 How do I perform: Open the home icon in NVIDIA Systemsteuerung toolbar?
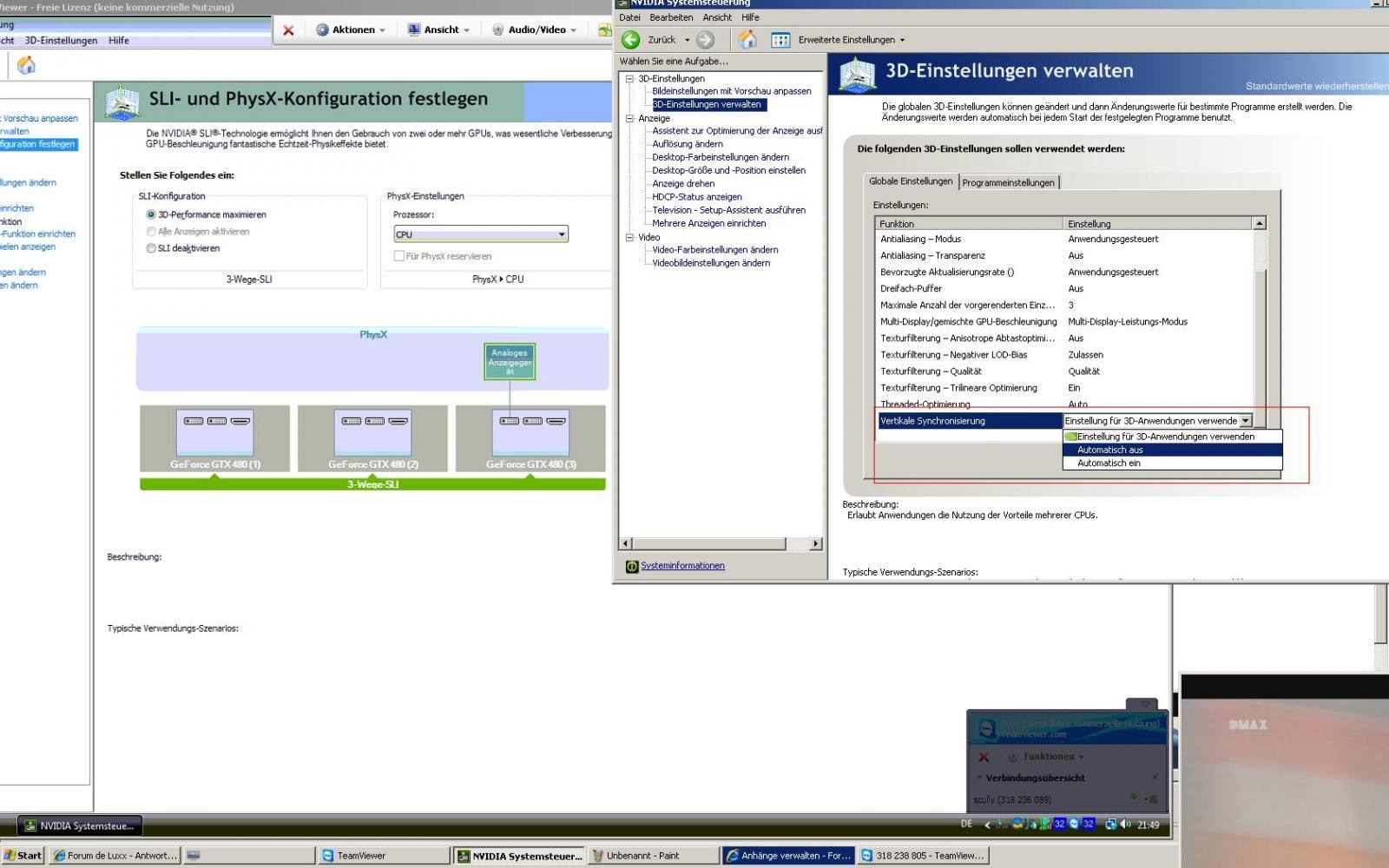point(747,40)
